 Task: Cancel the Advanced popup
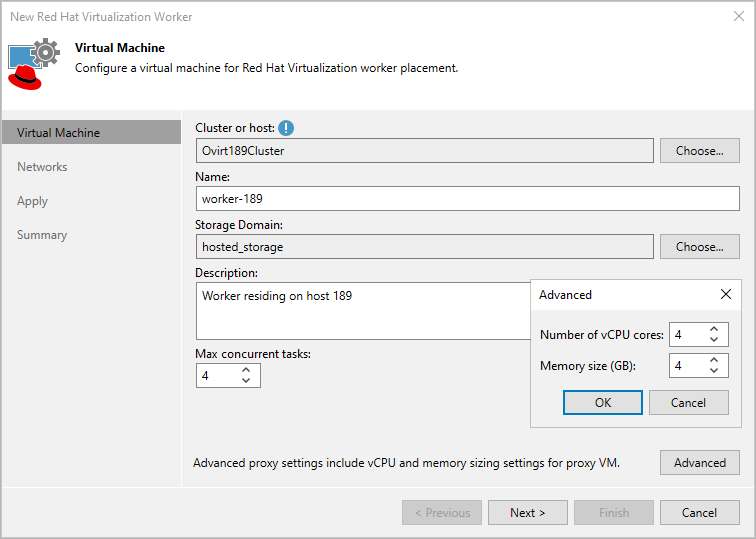click(688, 403)
